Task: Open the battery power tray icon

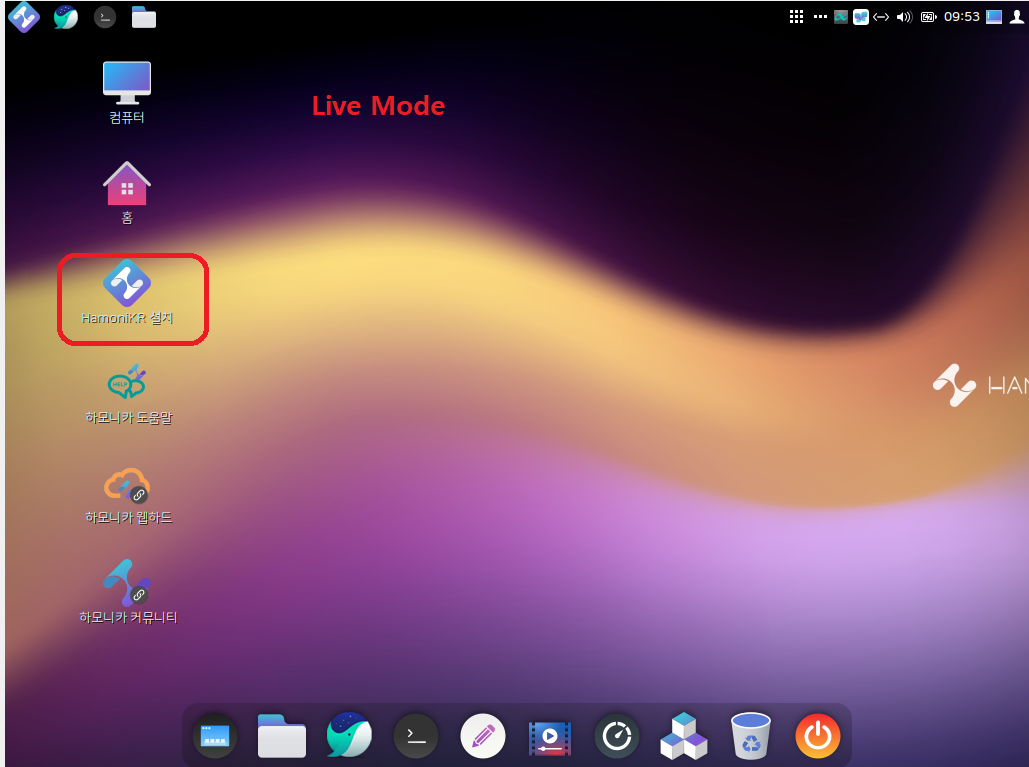Action: (928, 17)
